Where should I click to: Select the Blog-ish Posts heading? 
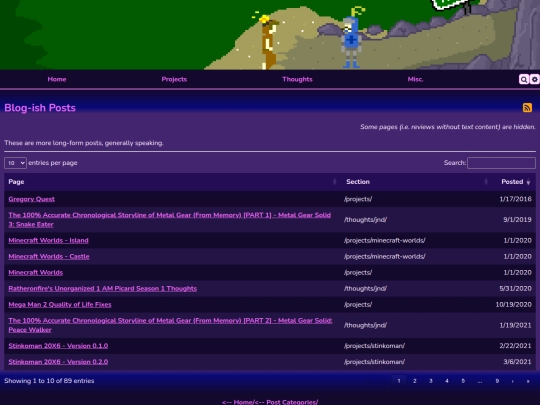coord(40,108)
